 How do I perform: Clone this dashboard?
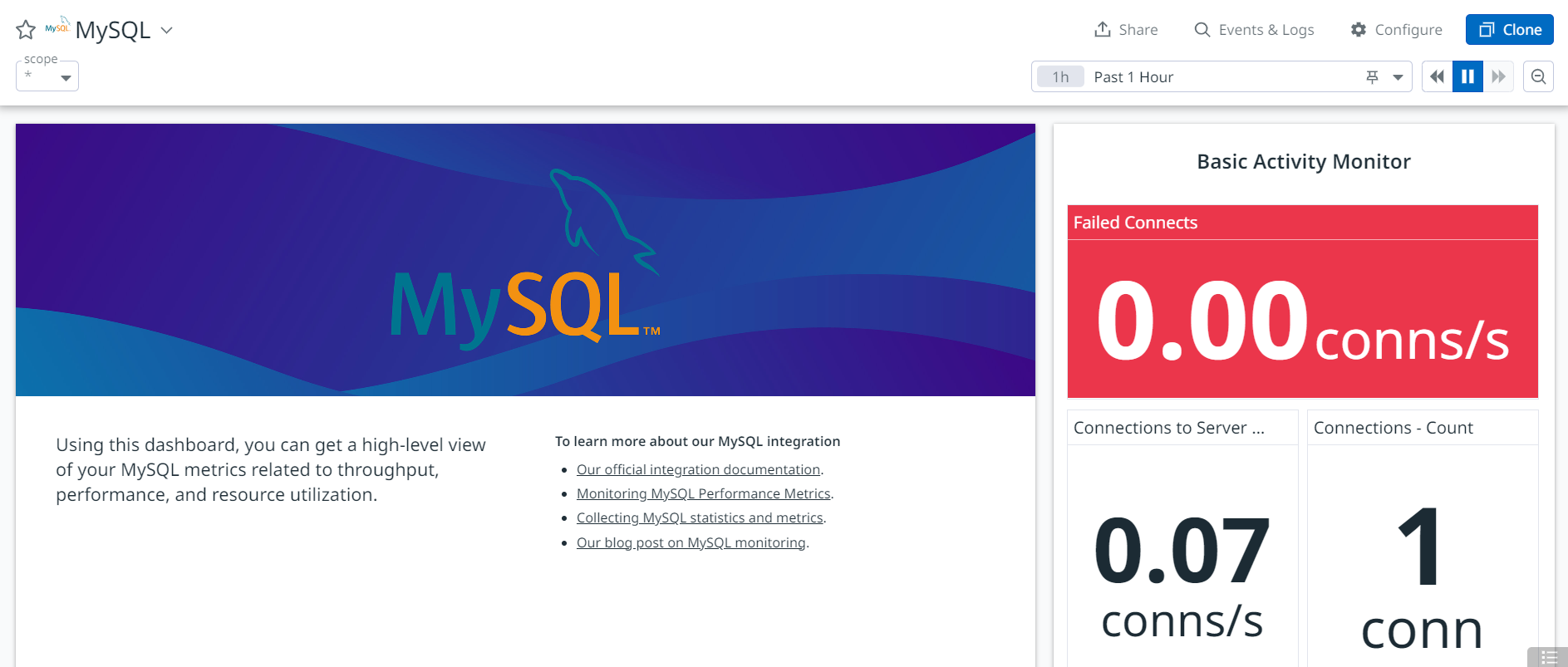[1510, 30]
